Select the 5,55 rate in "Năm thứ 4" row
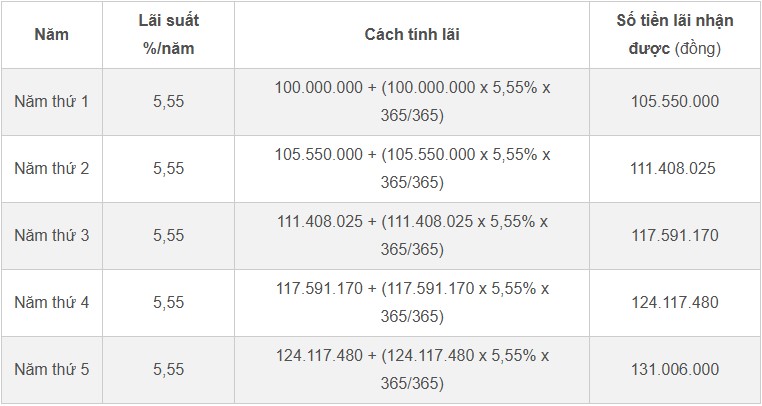The width and height of the screenshot is (762, 406). point(168,302)
